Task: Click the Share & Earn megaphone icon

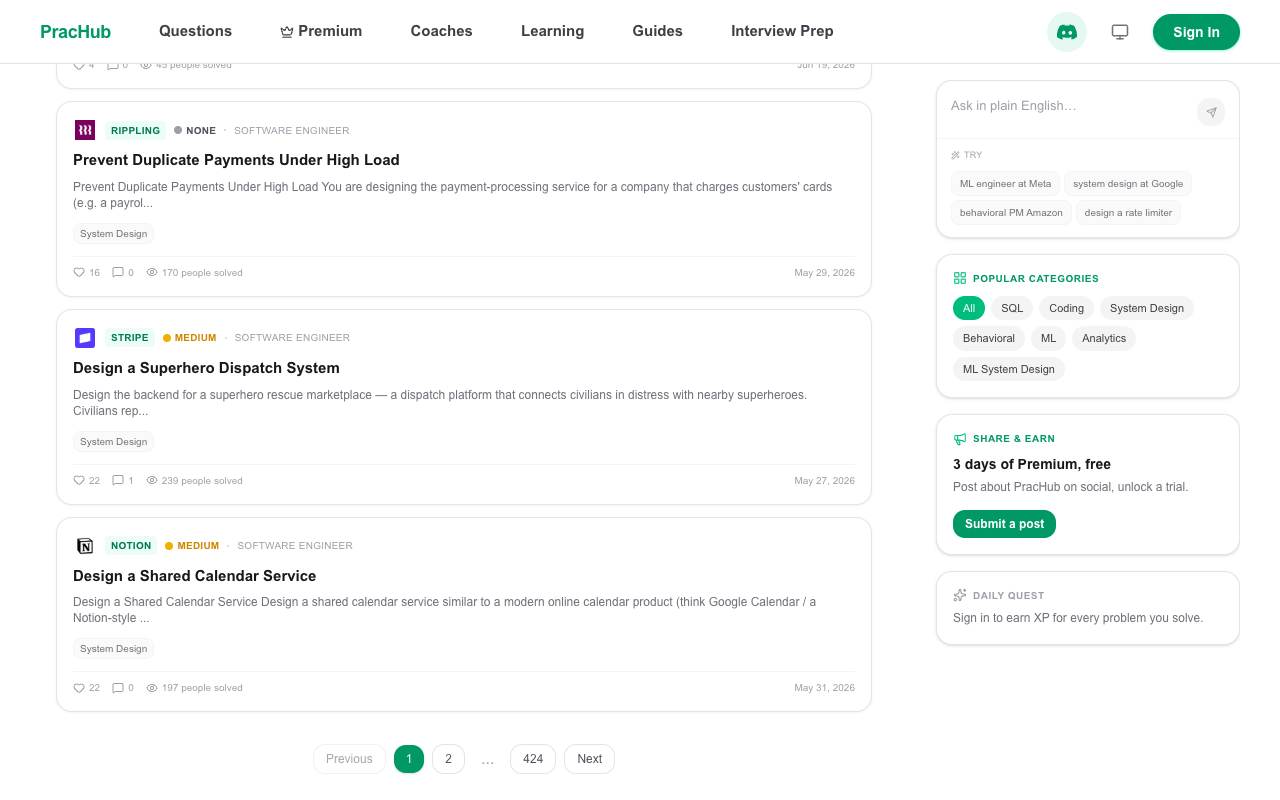Action: click(960, 439)
